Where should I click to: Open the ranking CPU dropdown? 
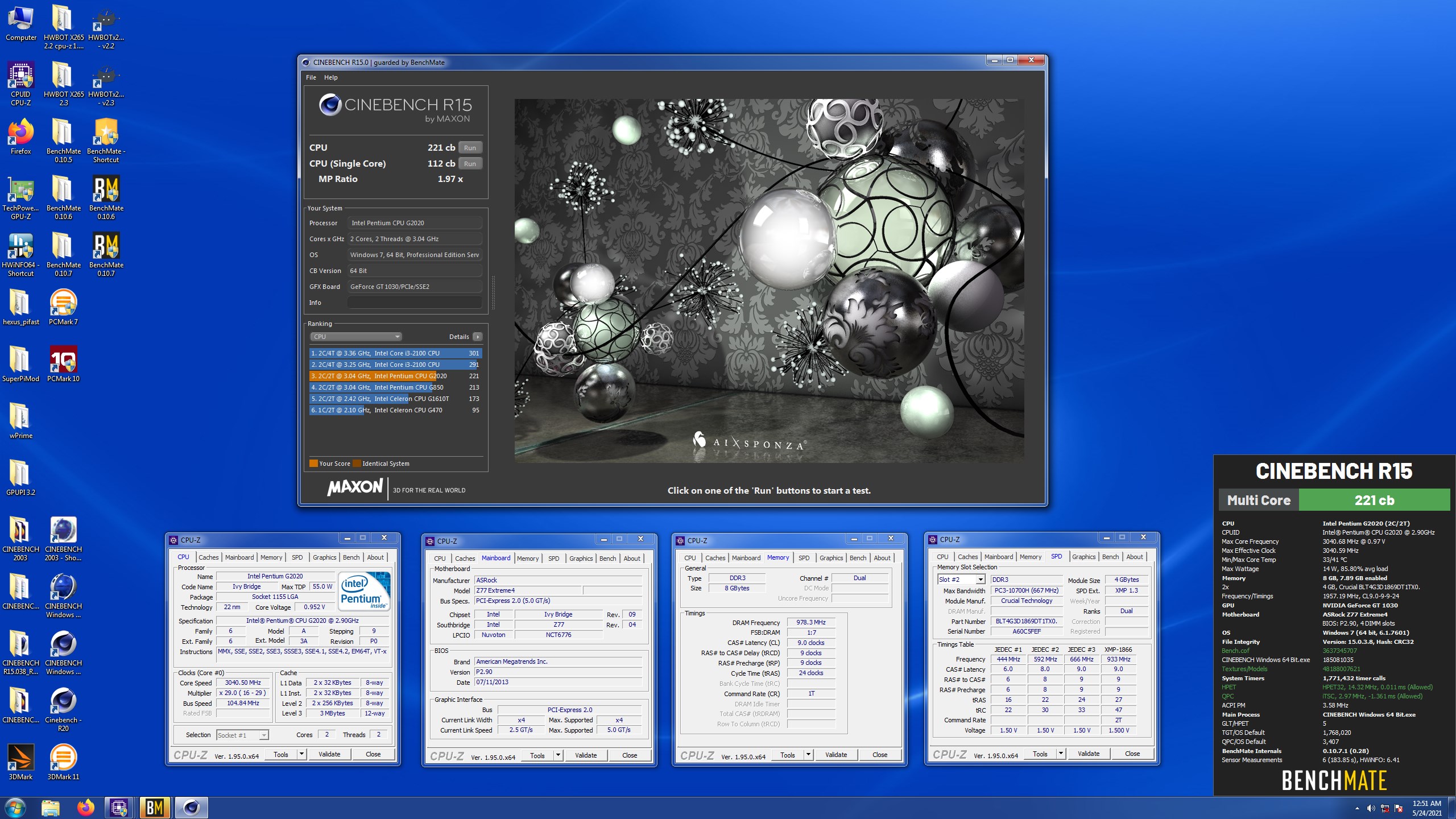(356, 337)
